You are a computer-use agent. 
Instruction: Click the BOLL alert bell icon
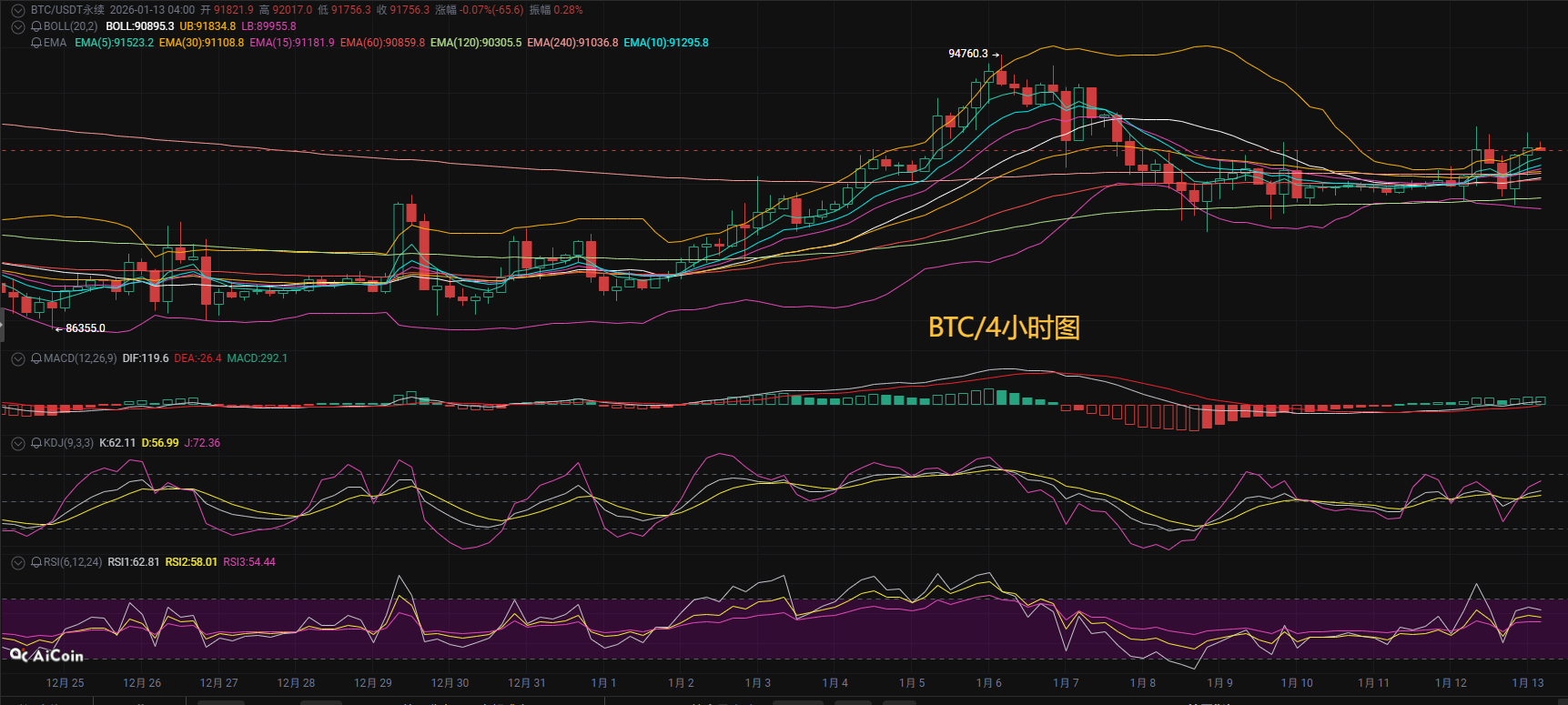[36, 26]
